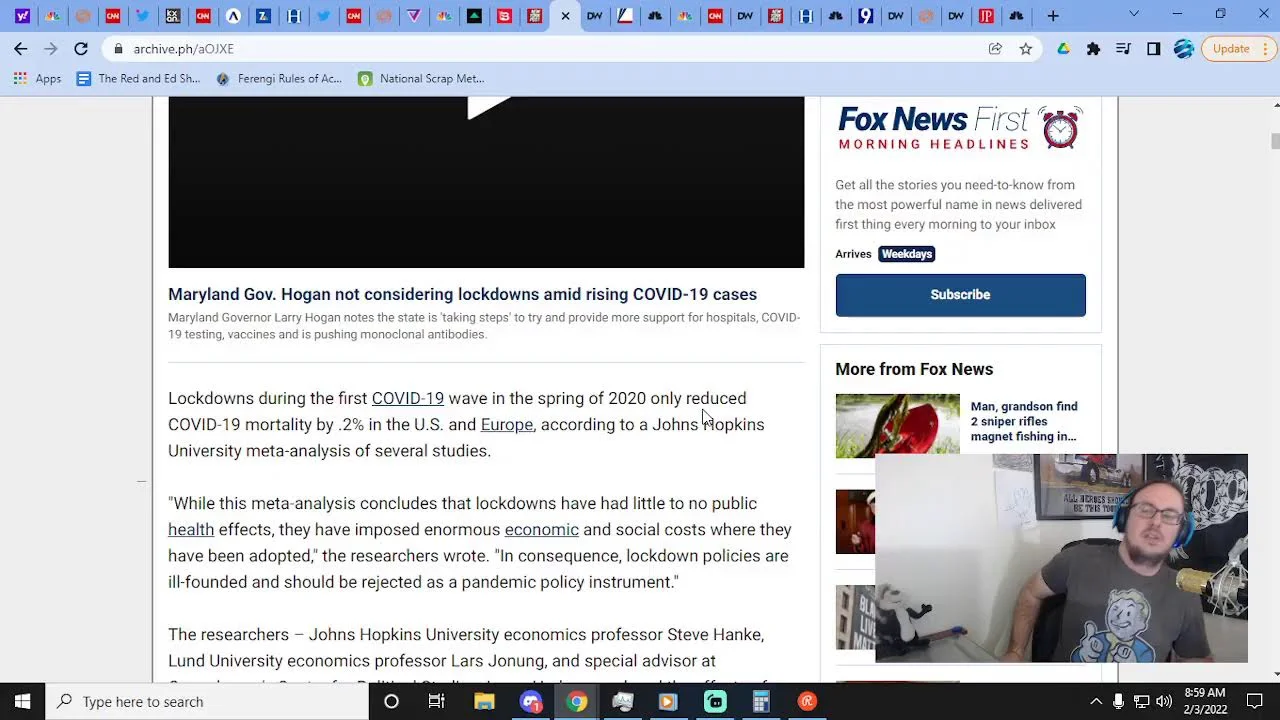Toggle the volume speaker in the tray
This screenshot has height=720, width=1280.
[1163, 701]
